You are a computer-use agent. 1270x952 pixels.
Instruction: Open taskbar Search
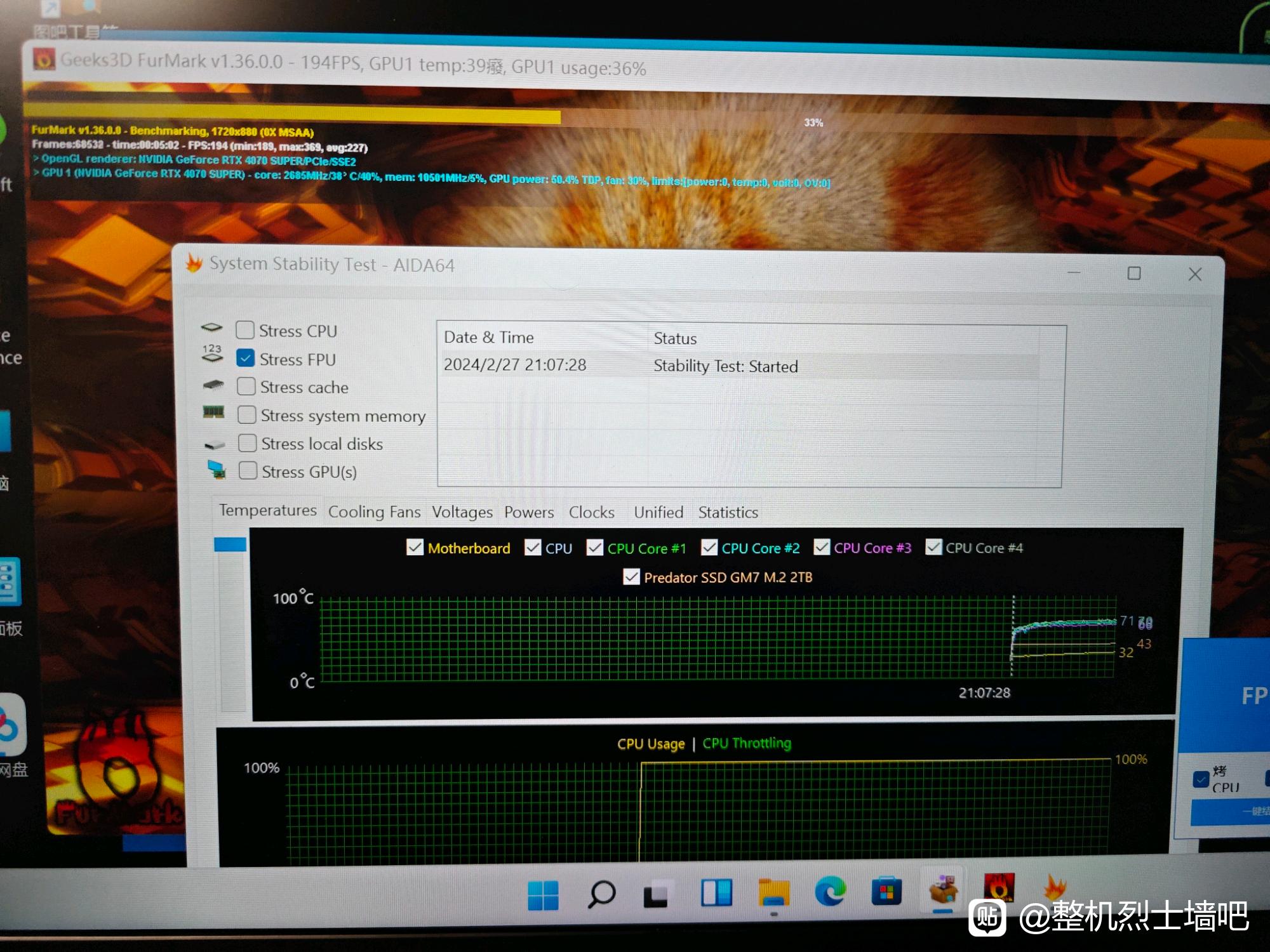[x=601, y=894]
